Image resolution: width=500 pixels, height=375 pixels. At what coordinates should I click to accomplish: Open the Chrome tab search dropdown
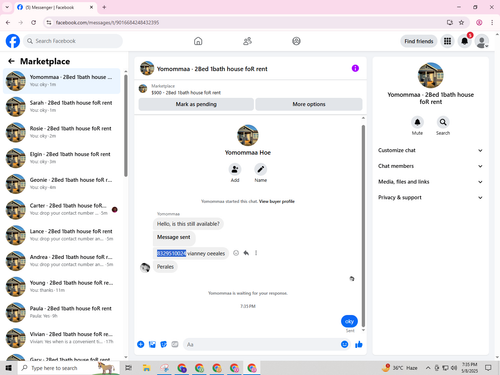pos(7,7)
